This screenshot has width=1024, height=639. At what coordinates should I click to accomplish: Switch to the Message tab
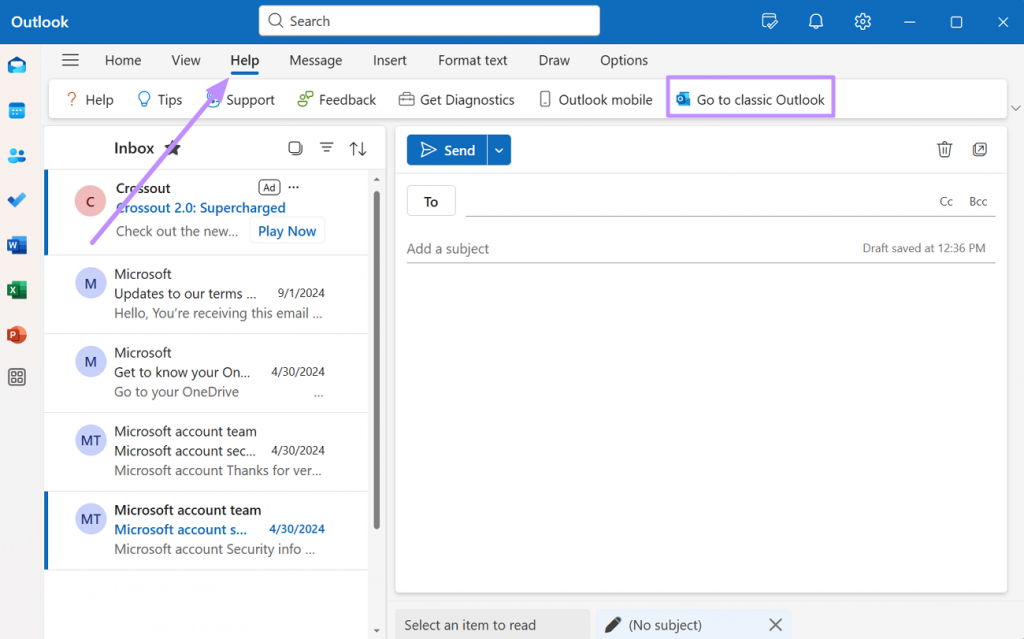pyautogui.click(x=315, y=60)
